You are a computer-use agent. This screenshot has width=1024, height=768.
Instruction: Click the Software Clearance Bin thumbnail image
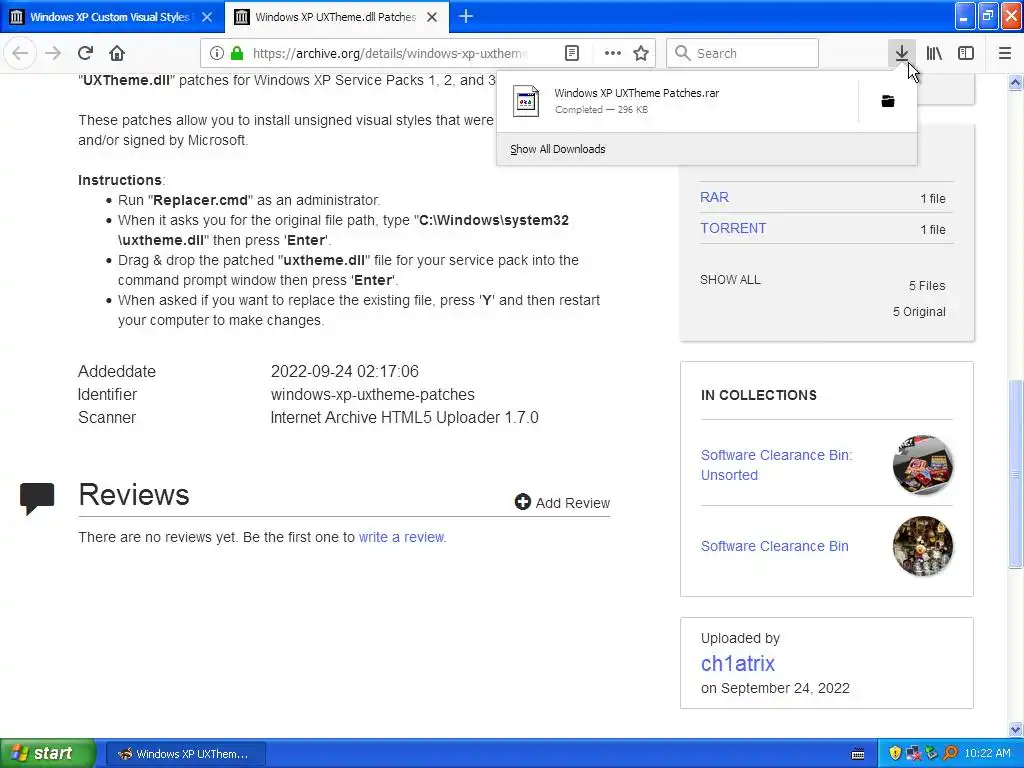tap(922, 546)
